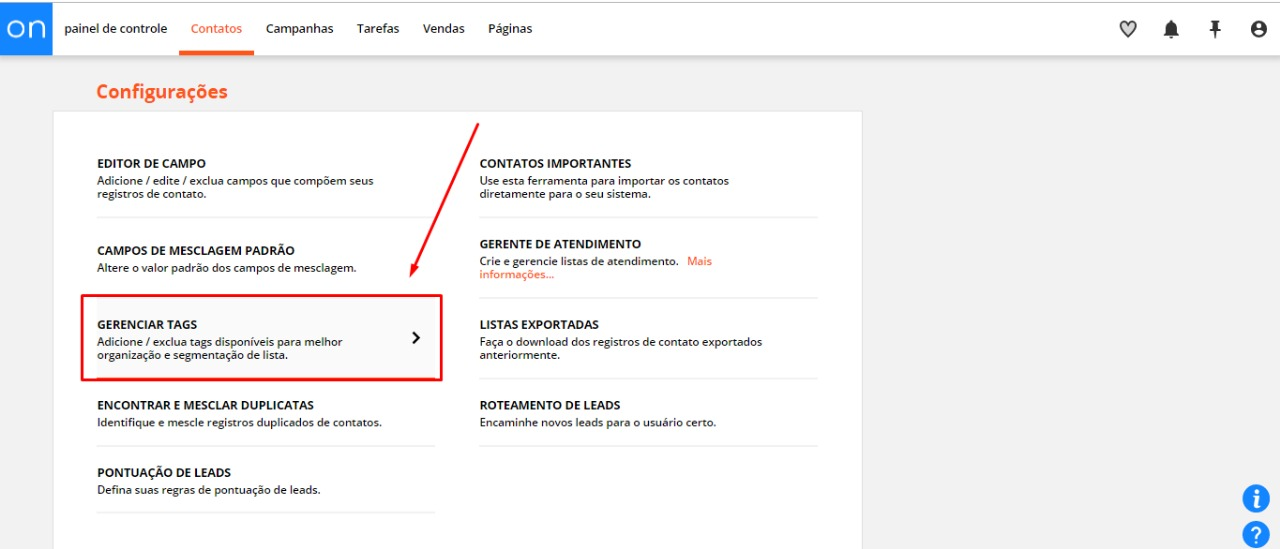Go to painel de controle
Image resolution: width=1280 pixels, height=549 pixels.
pyautogui.click(x=116, y=29)
